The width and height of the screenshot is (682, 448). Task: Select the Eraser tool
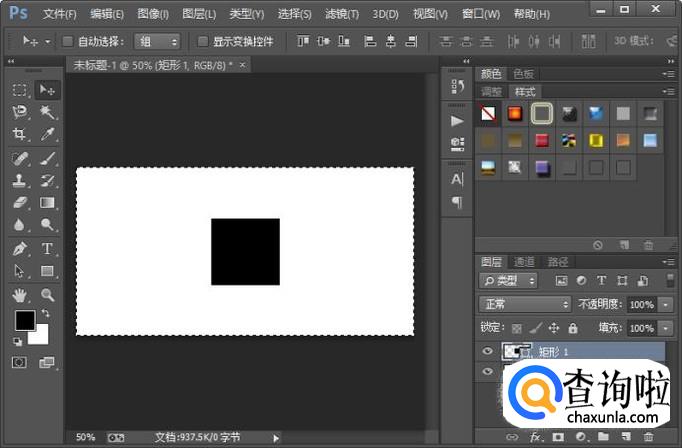[20, 202]
